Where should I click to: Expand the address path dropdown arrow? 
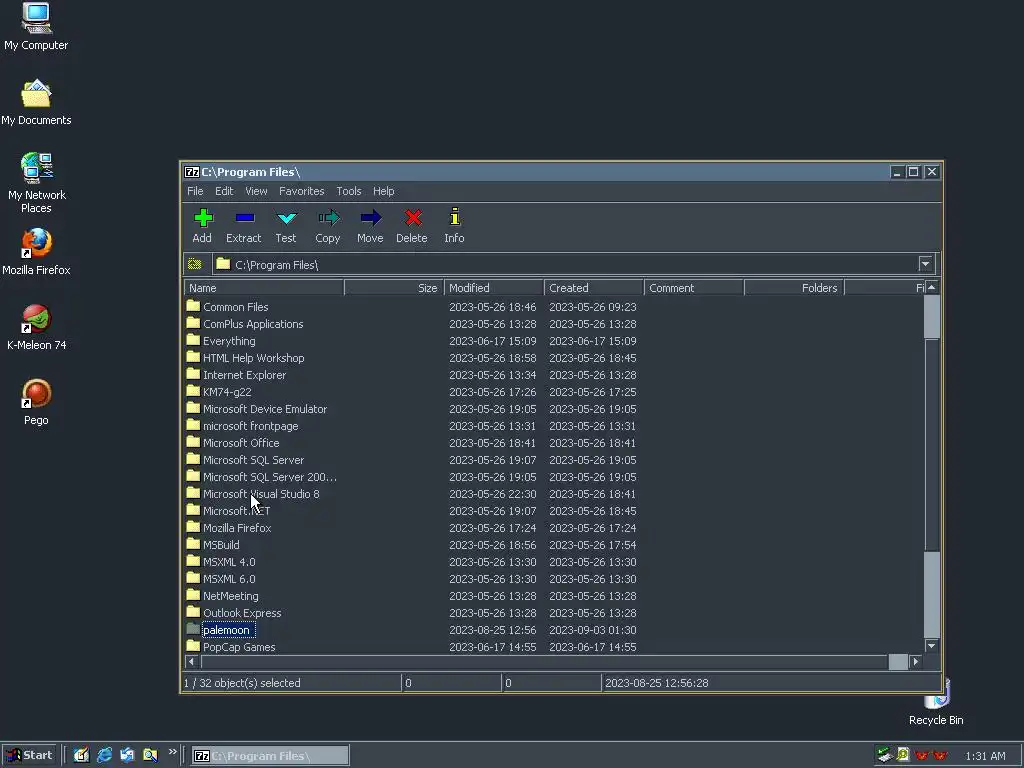[x=925, y=264]
